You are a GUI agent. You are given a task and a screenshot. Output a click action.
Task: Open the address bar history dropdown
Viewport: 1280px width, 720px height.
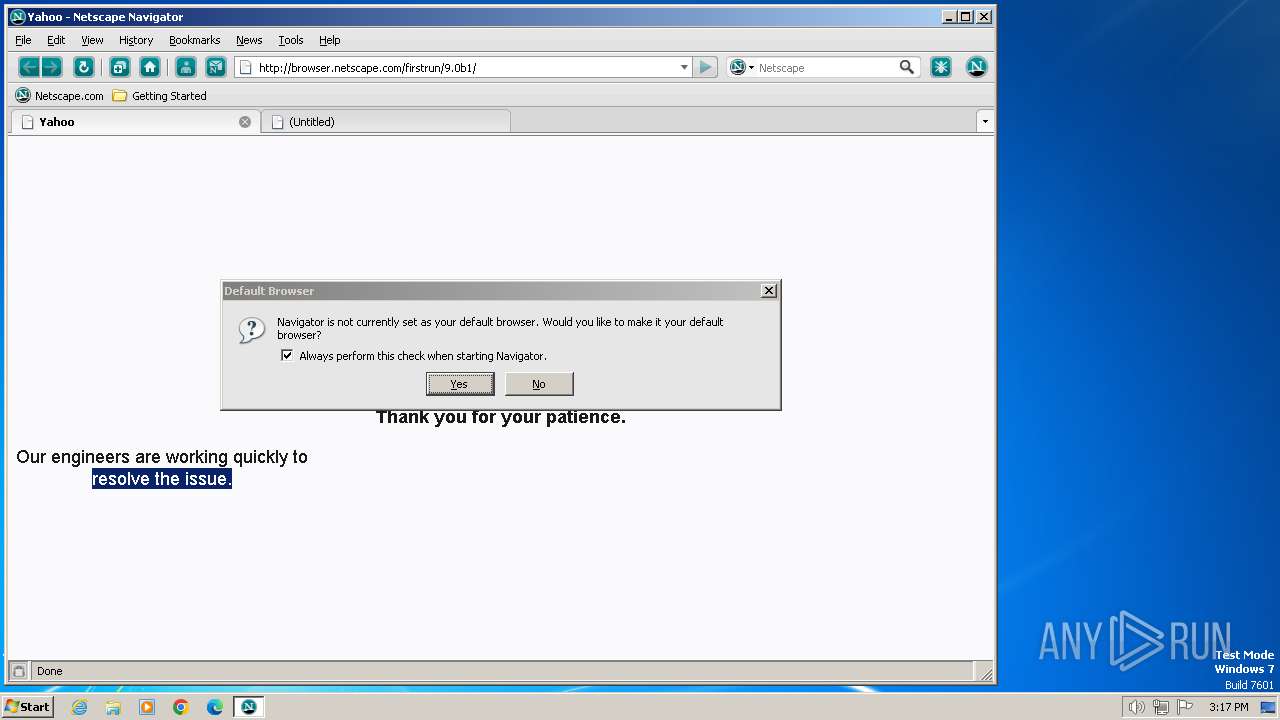coord(684,67)
